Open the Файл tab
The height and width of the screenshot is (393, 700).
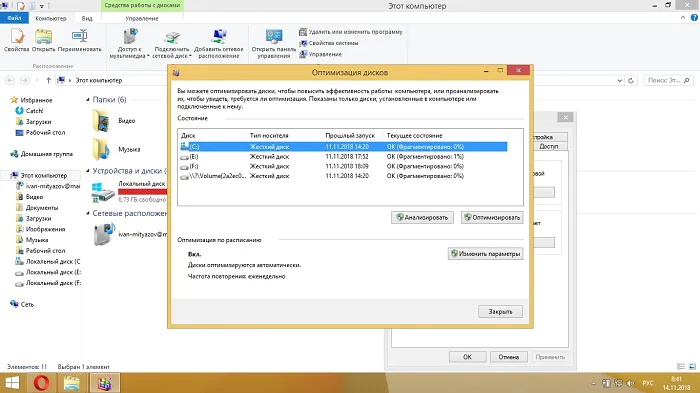click(x=14, y=18)
